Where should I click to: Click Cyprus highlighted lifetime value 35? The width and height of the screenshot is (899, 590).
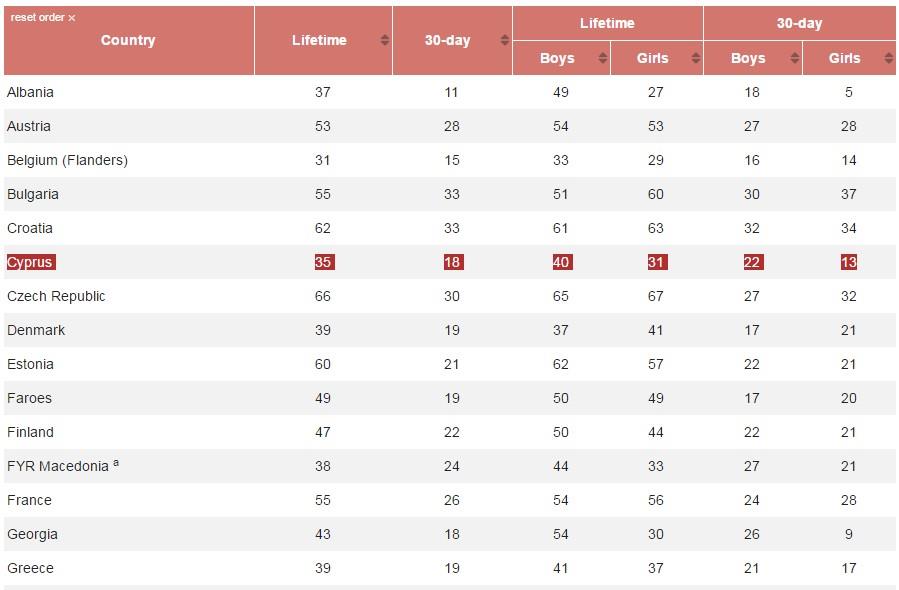click(x=324, y=262)
